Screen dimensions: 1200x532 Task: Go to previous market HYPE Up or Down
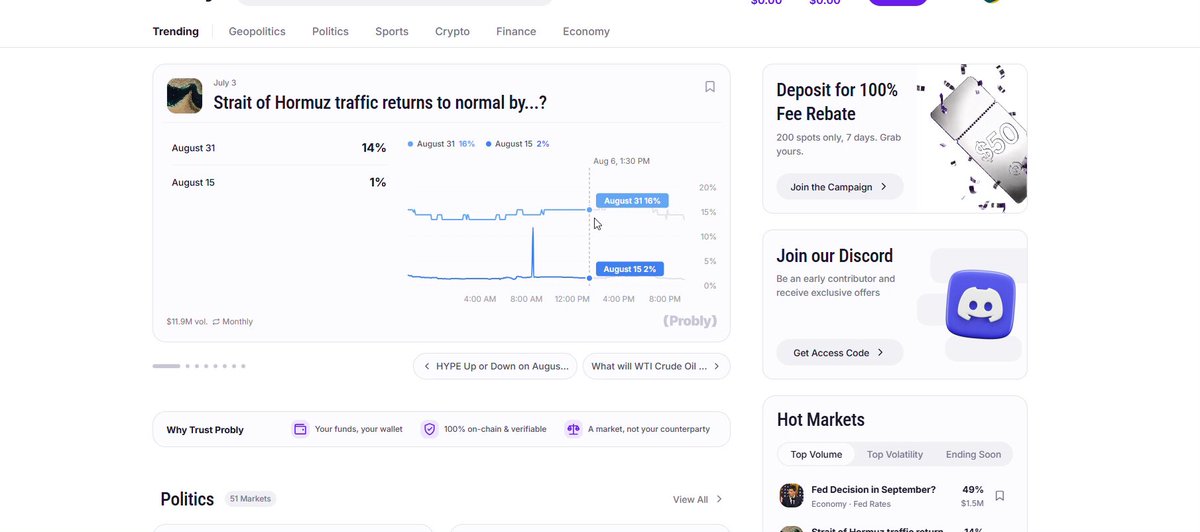click(x=495, y=366)
